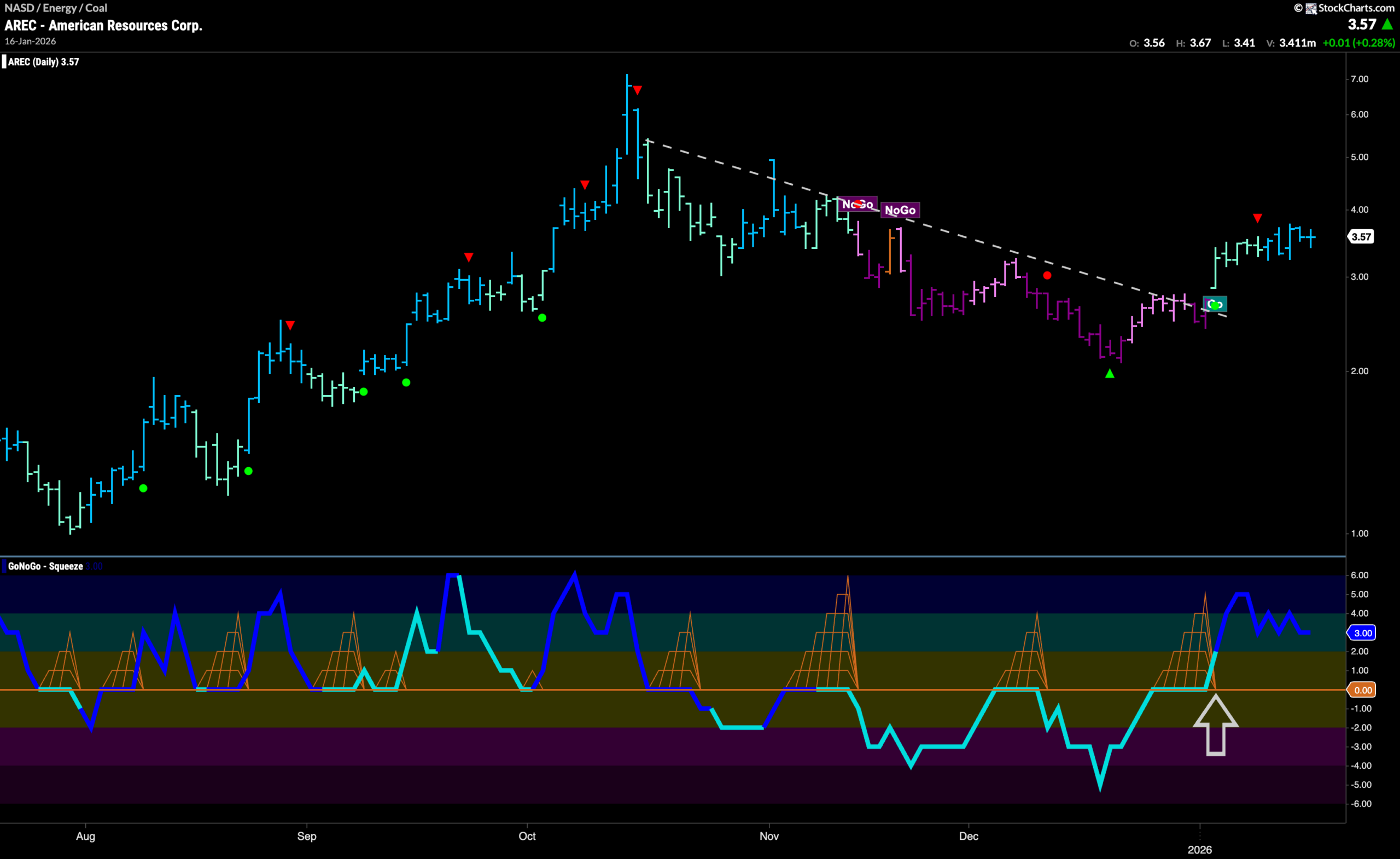
Task: Click the GoNoGo - Squeeze panel label
Action: point(45,566)
